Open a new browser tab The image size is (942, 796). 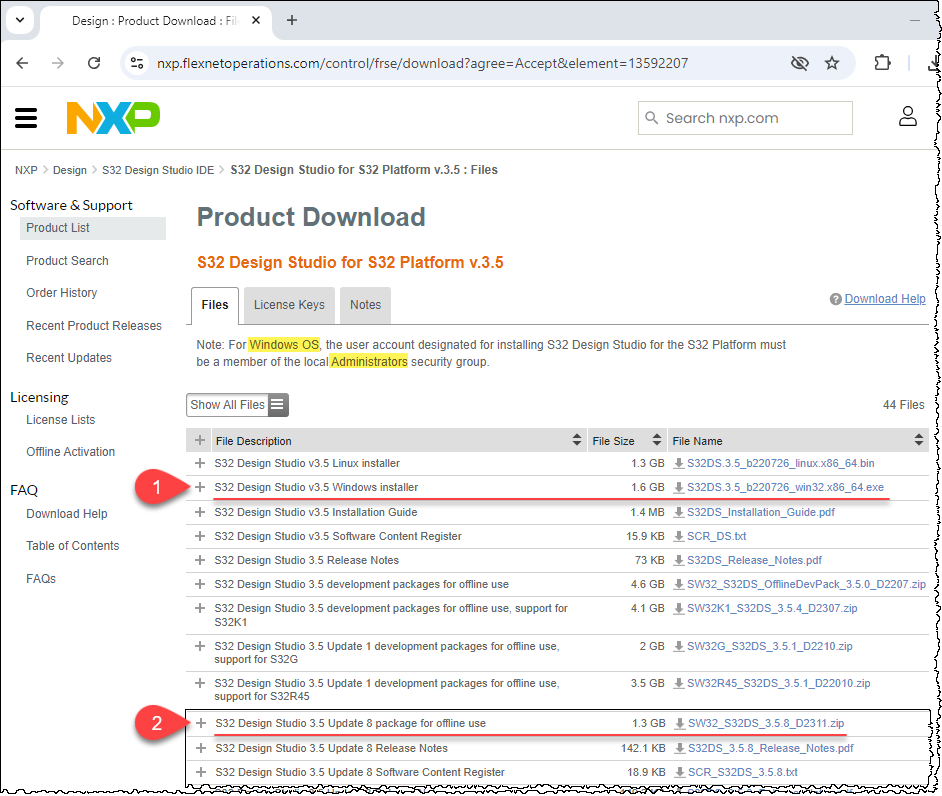(292, 20)
